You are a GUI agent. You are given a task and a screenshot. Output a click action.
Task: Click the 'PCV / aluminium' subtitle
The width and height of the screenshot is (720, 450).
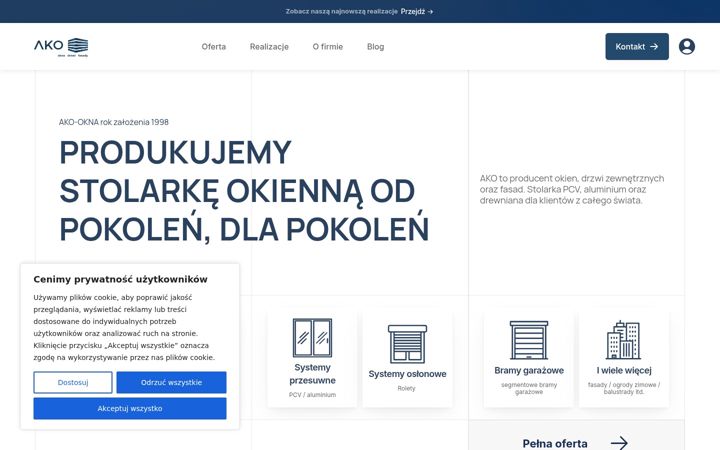click(312, 395)
